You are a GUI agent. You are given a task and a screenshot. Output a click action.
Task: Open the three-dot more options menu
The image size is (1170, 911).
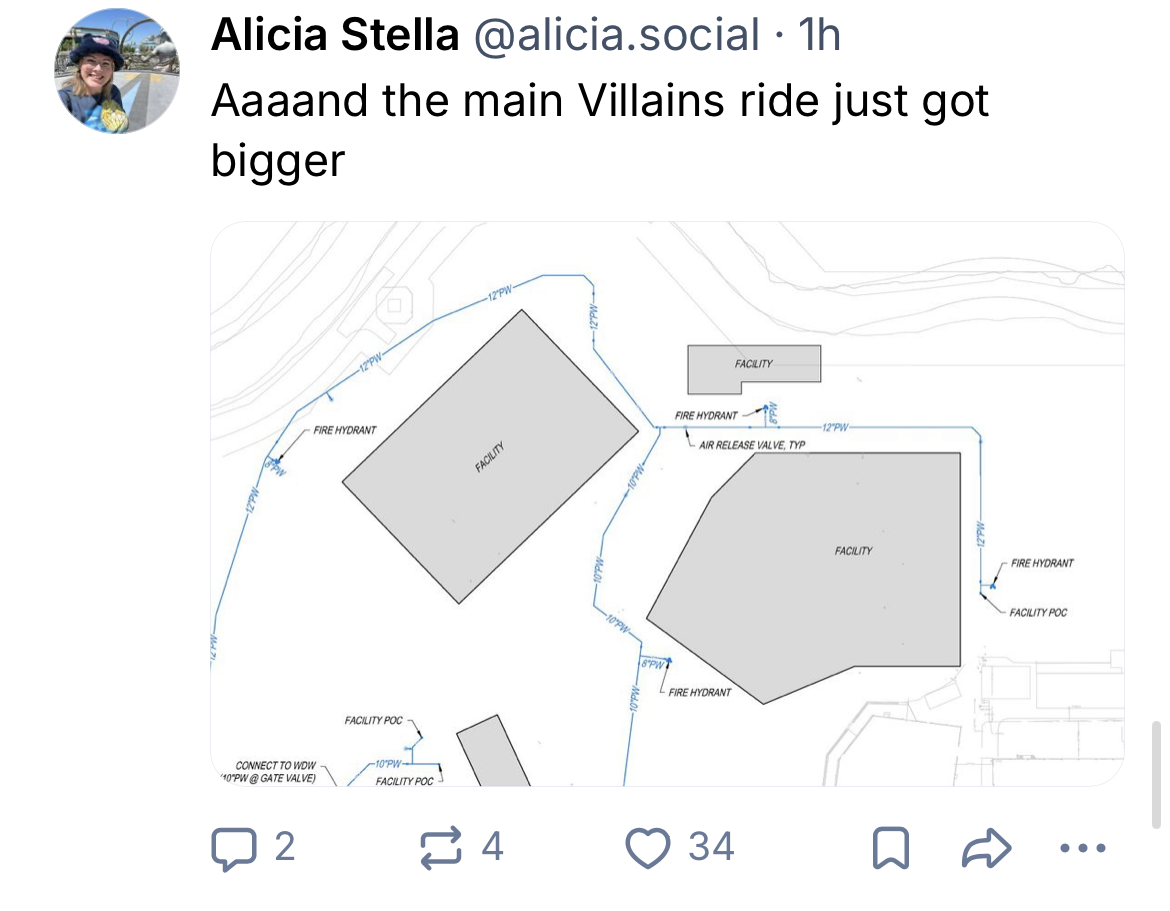(1082, 850)
